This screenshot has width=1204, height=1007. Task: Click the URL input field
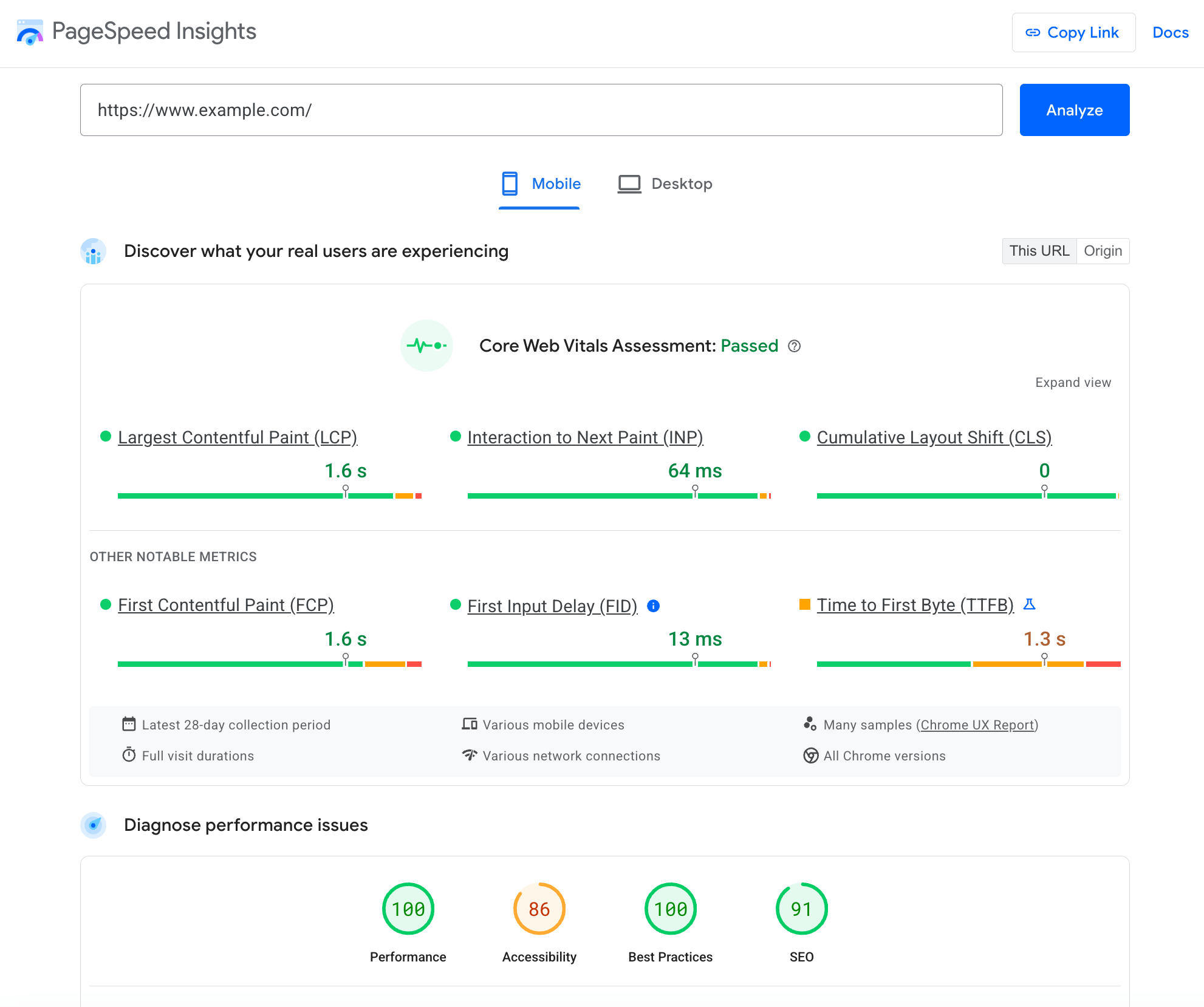tap(541, 110)
